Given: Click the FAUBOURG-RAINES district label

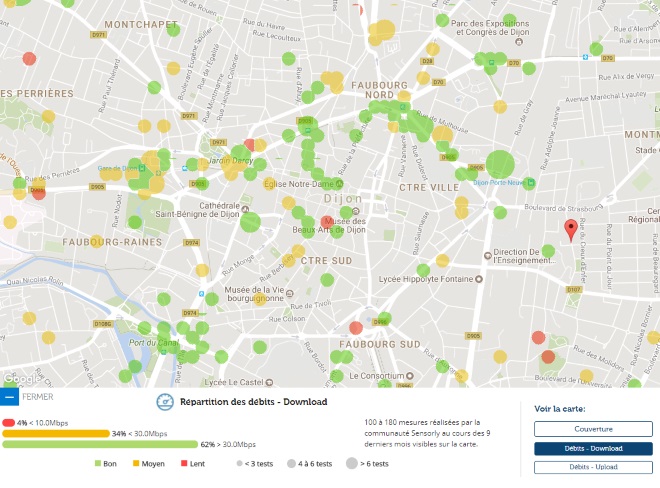Looking at the screenshot, I should 112,242.
